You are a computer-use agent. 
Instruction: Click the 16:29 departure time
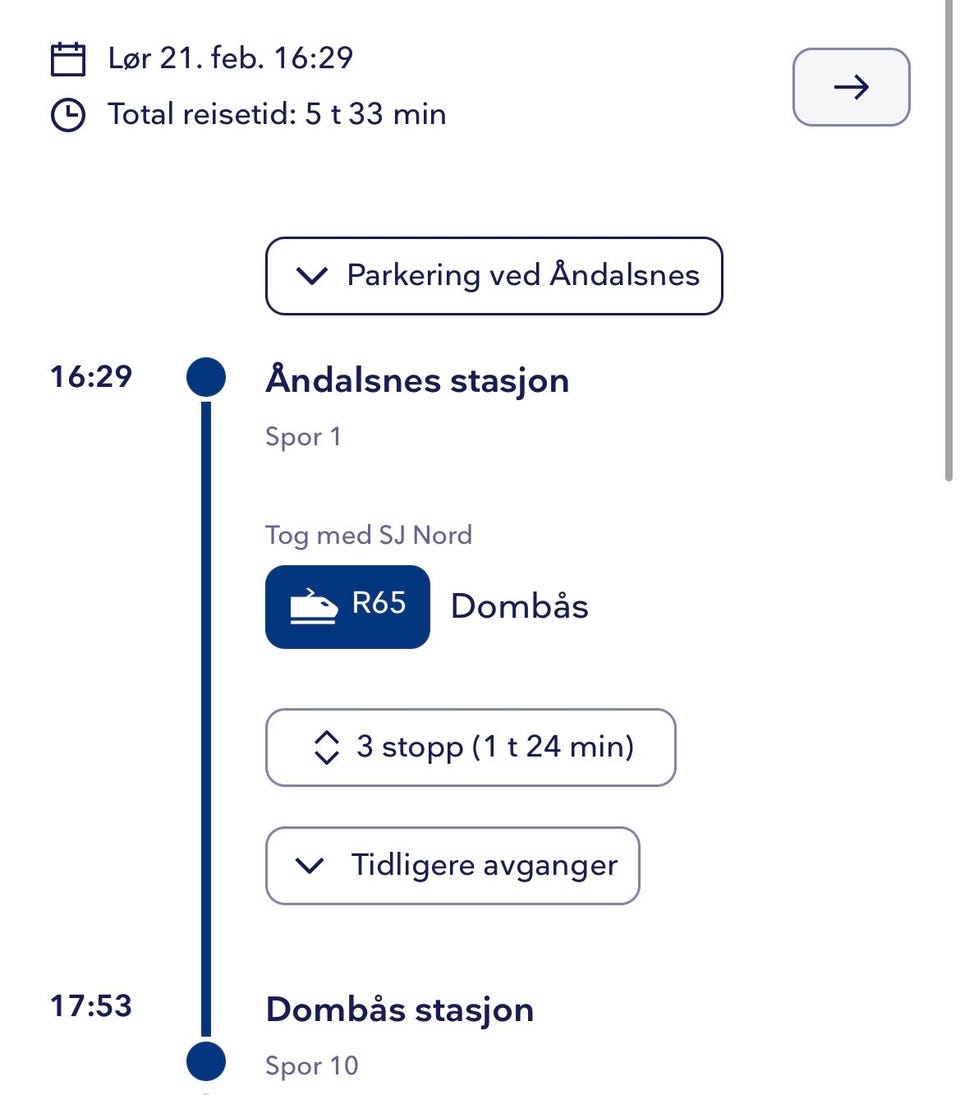coord(91,378)
